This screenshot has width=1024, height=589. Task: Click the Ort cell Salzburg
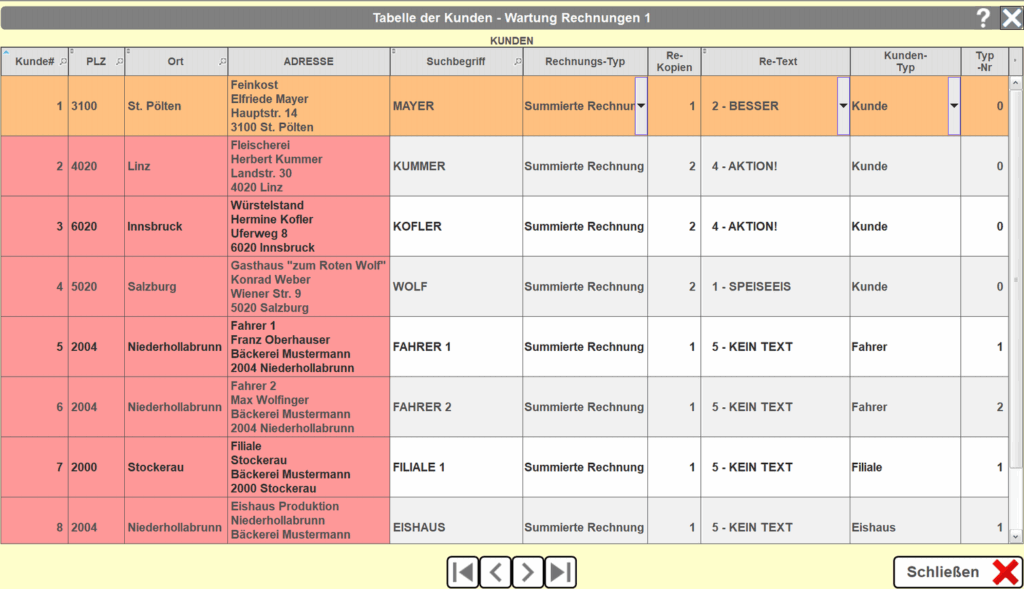[x=176, y=286]
